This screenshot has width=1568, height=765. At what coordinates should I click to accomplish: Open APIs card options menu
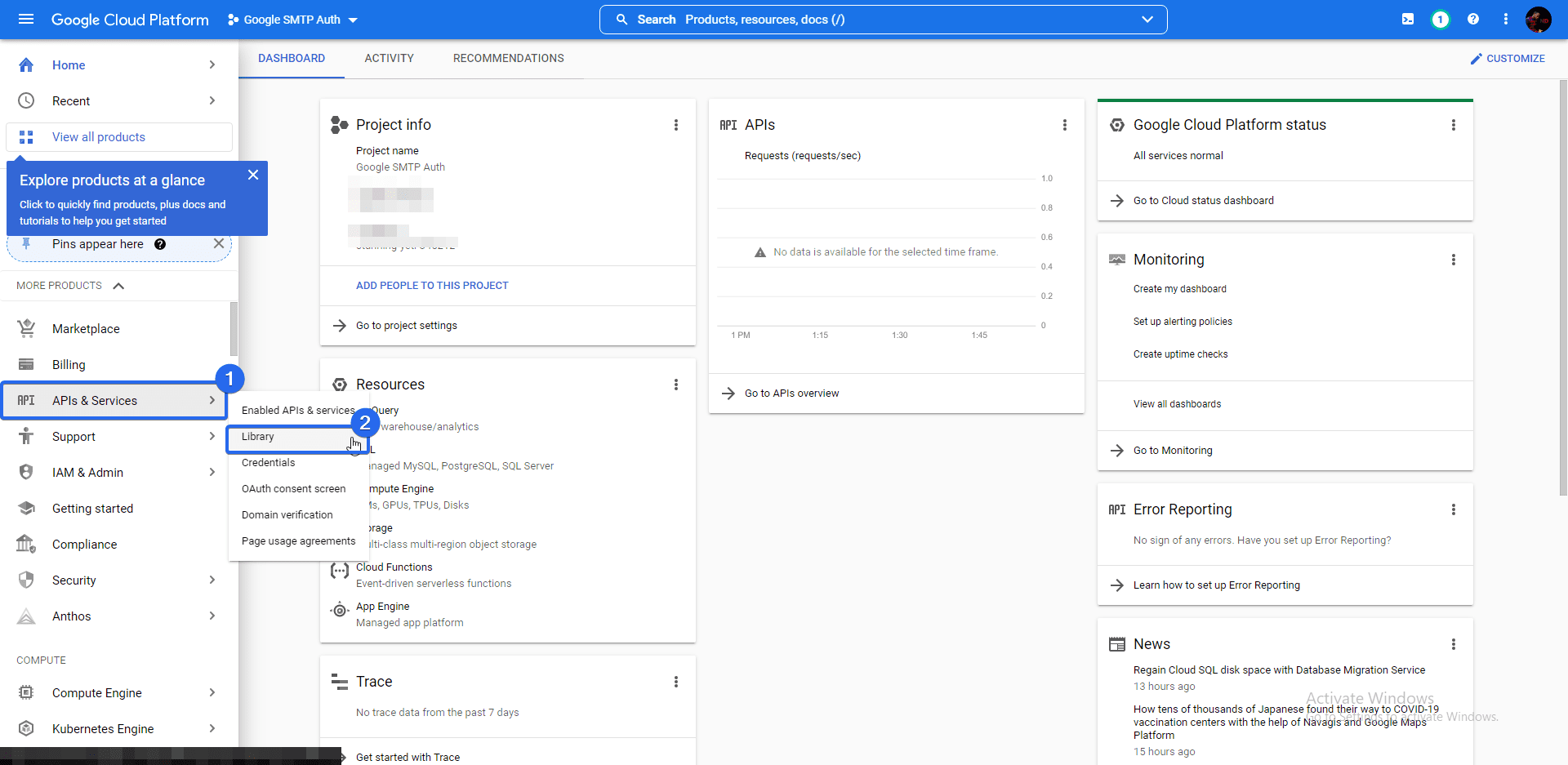(x=1065, y=125)
